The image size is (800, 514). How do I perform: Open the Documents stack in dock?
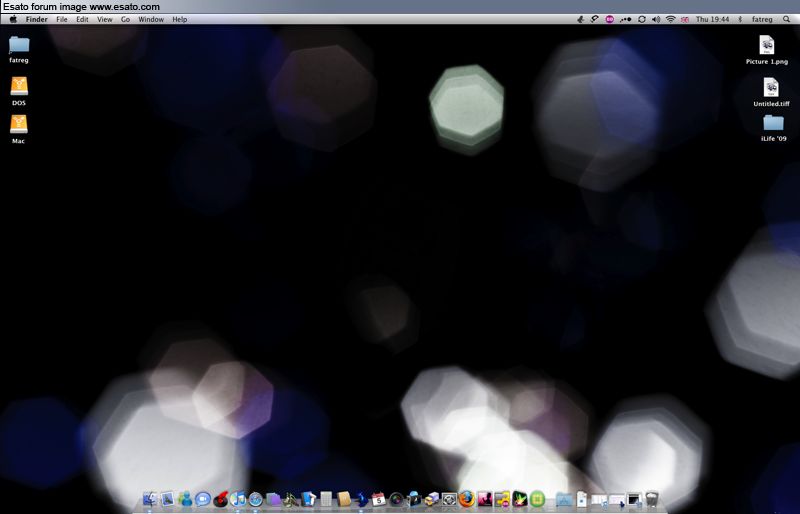point(582,499)
